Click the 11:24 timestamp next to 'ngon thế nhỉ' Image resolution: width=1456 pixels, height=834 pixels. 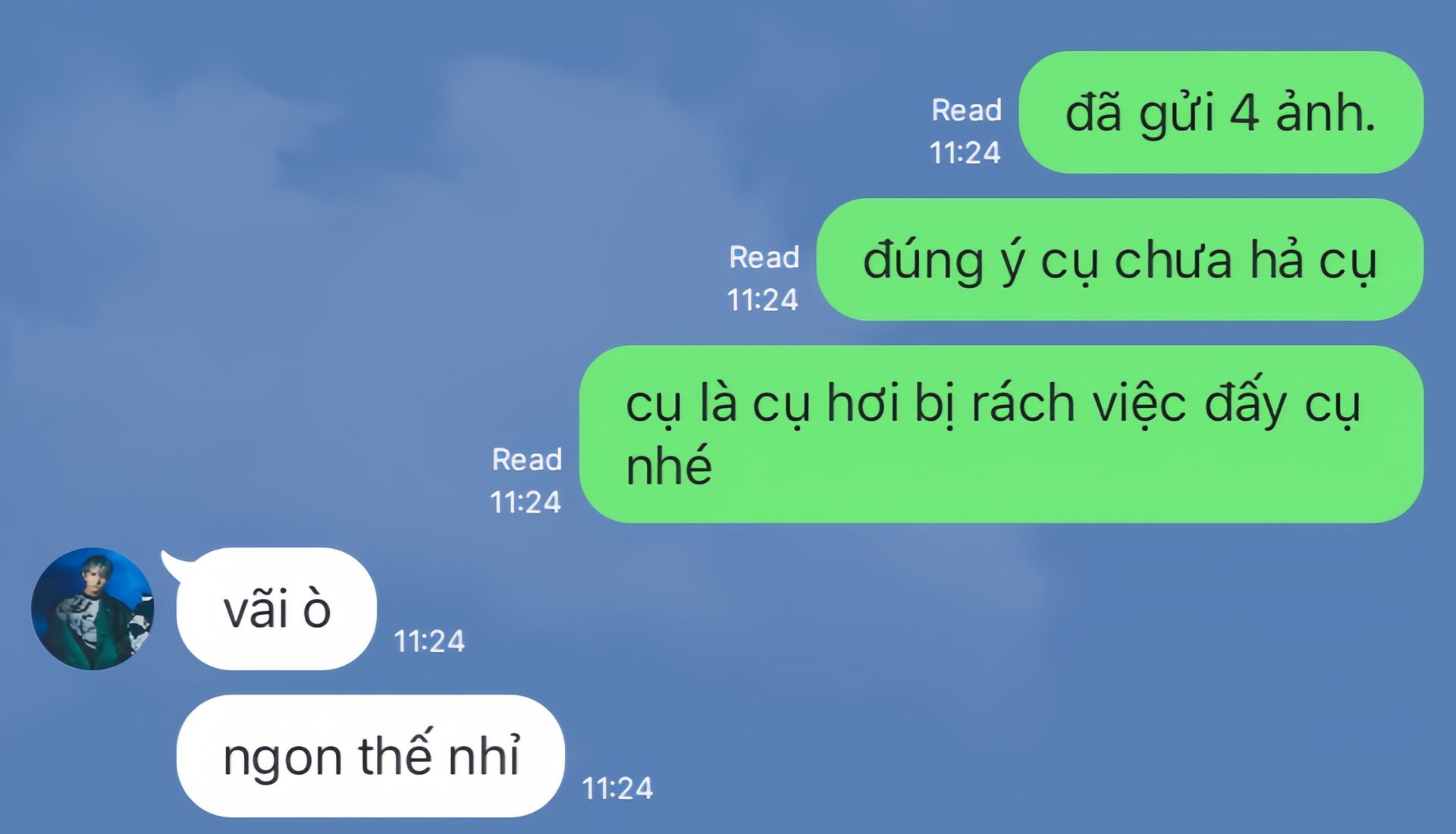(617, 789)
